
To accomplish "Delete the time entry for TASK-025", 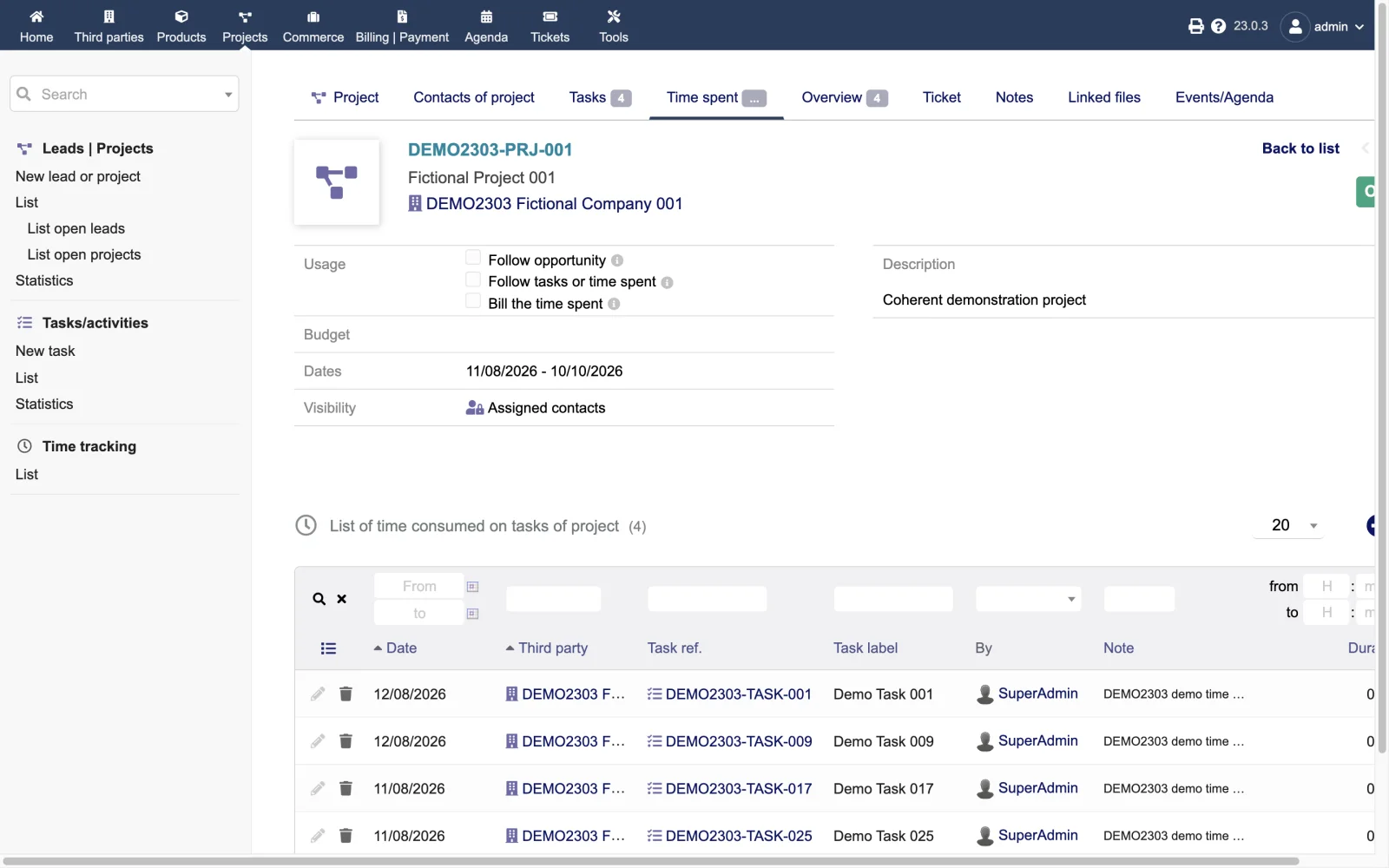I will click(x=346, y=835).
